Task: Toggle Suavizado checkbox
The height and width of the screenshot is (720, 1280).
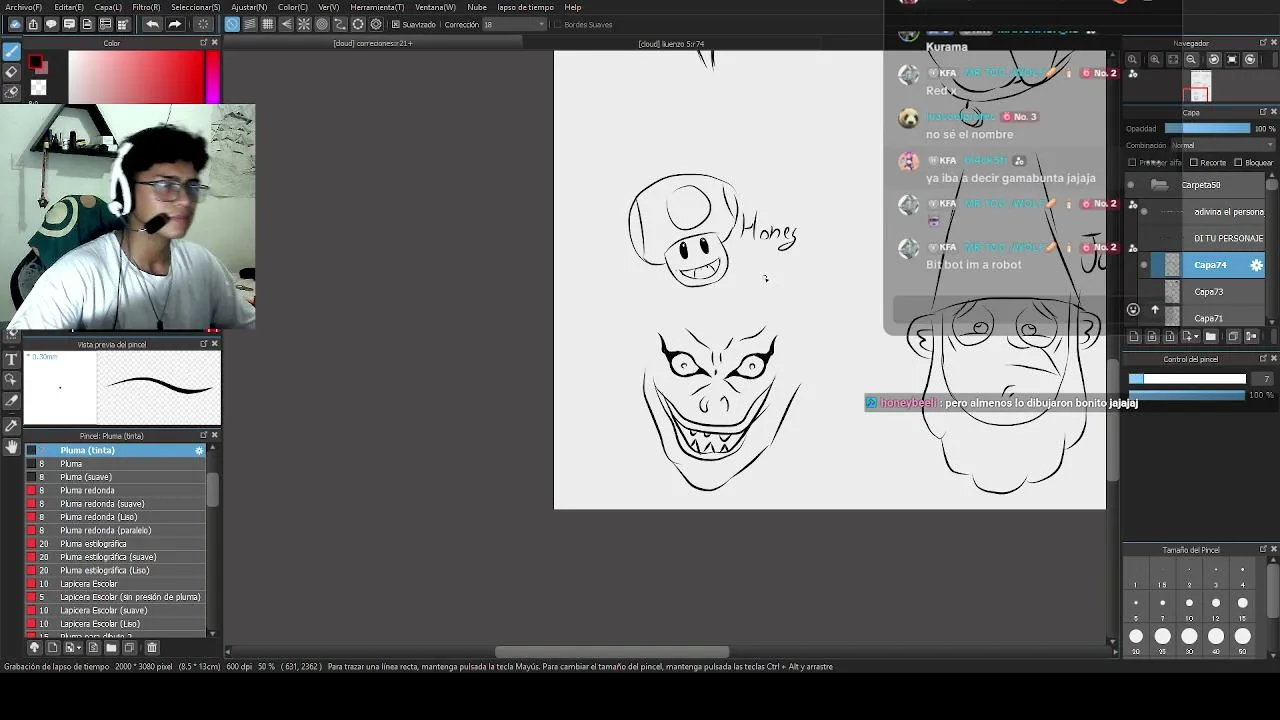Action: [396, 24]
